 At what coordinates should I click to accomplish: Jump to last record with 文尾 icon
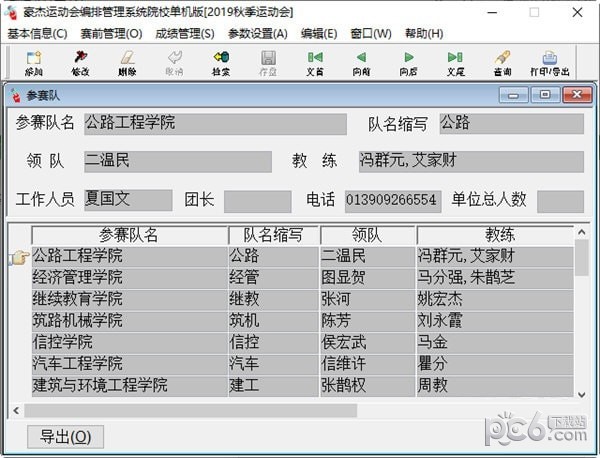455,63
